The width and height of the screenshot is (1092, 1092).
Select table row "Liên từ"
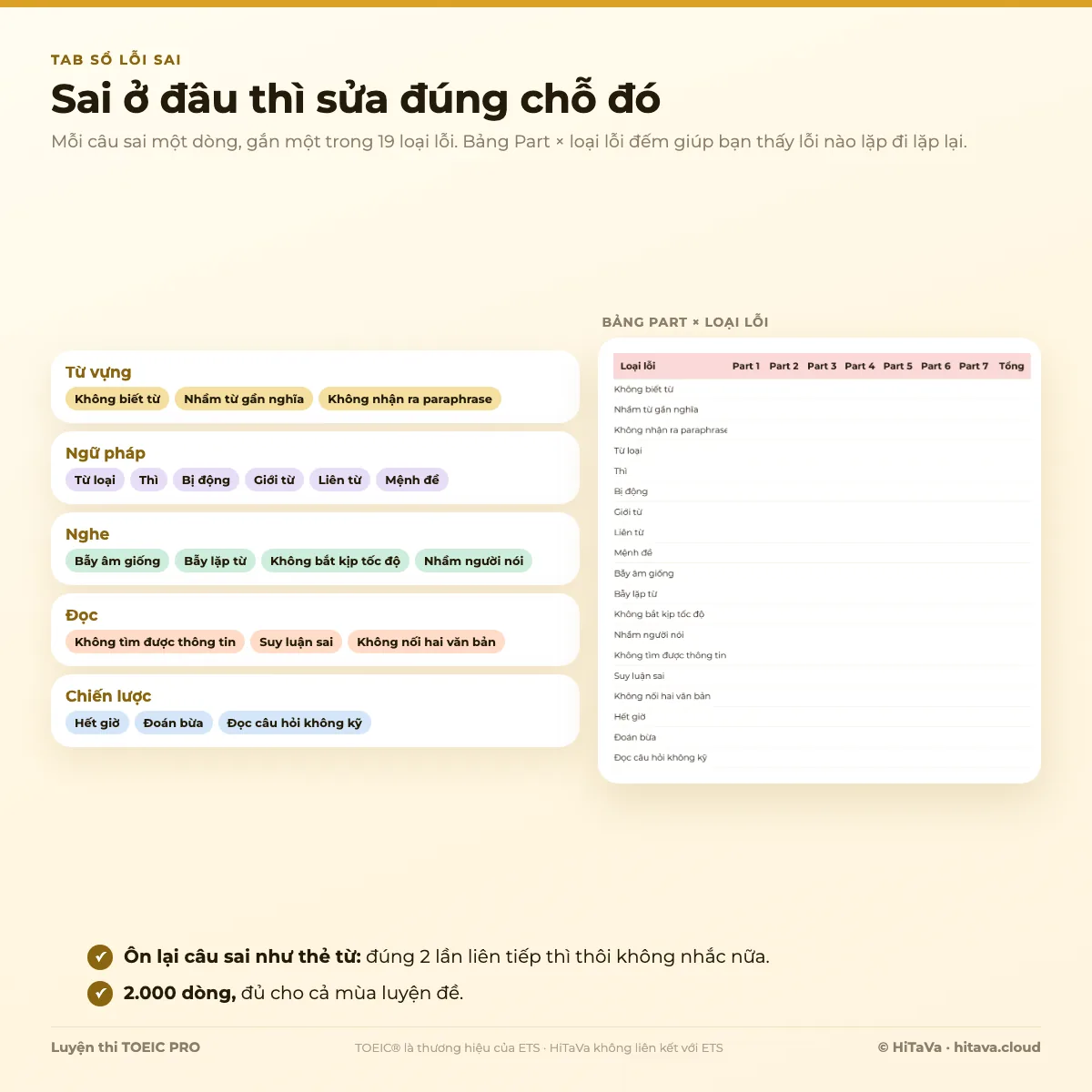[x=822, y=532]
